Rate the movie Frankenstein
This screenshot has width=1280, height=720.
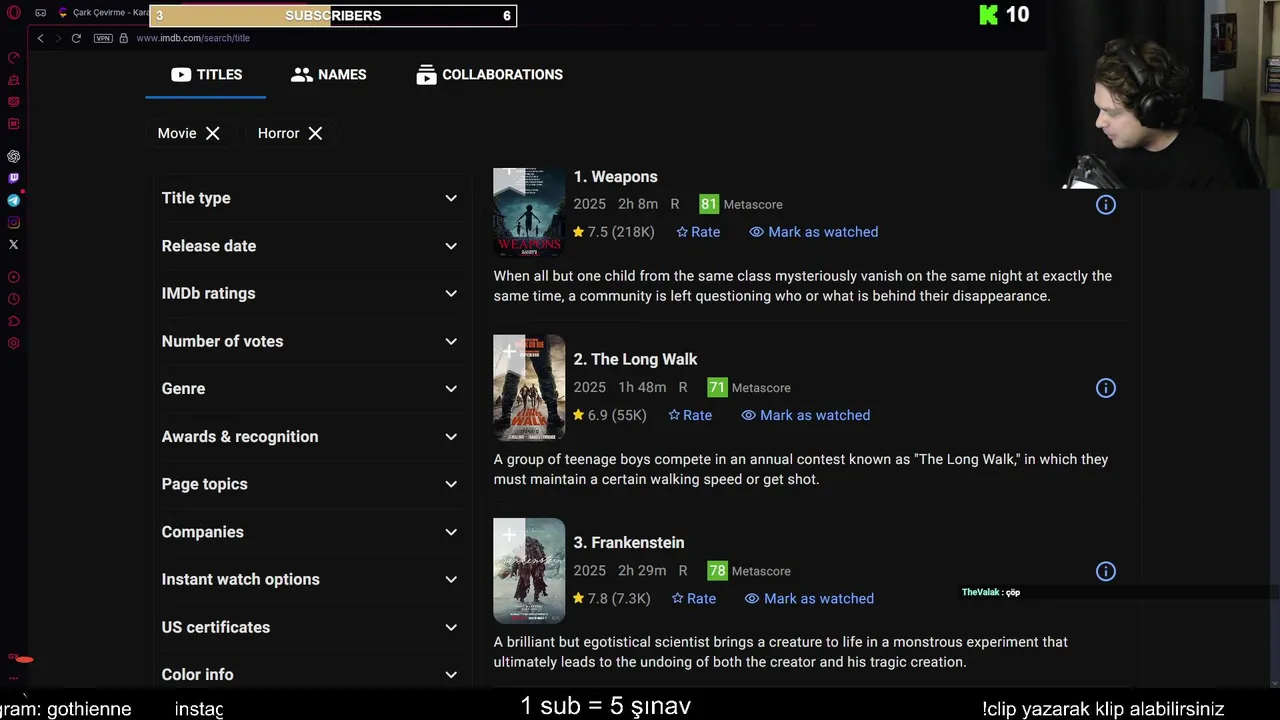694,599
